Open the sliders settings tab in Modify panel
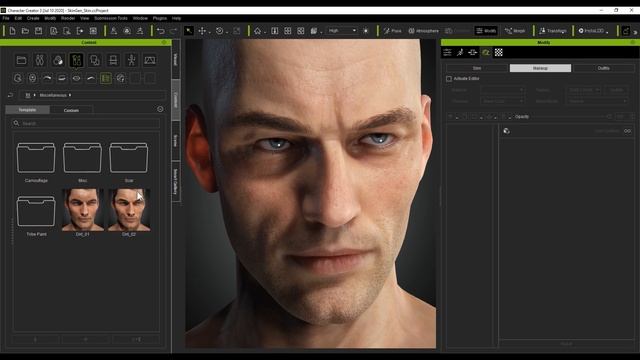 coord(447,52)
